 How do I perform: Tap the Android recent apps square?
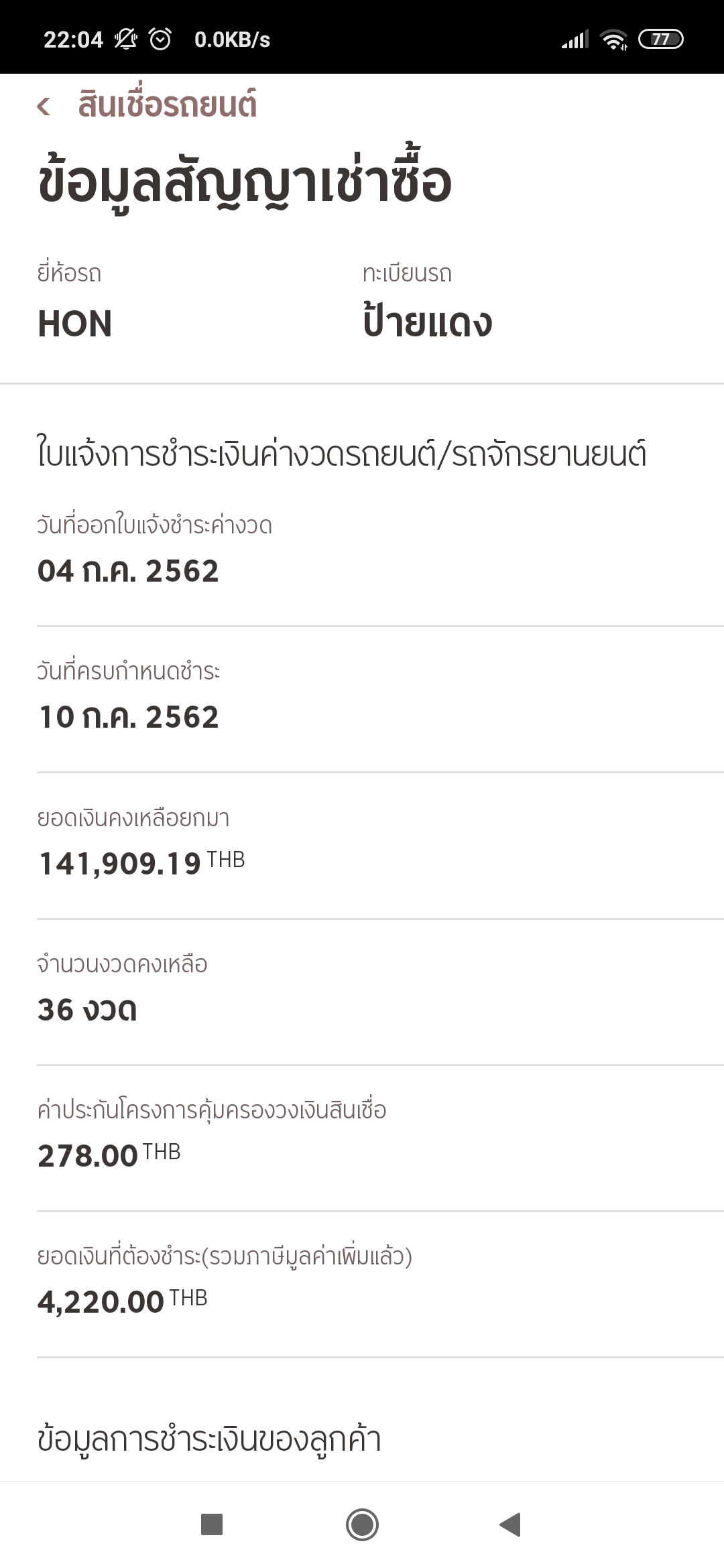[x=212, y=1524]
